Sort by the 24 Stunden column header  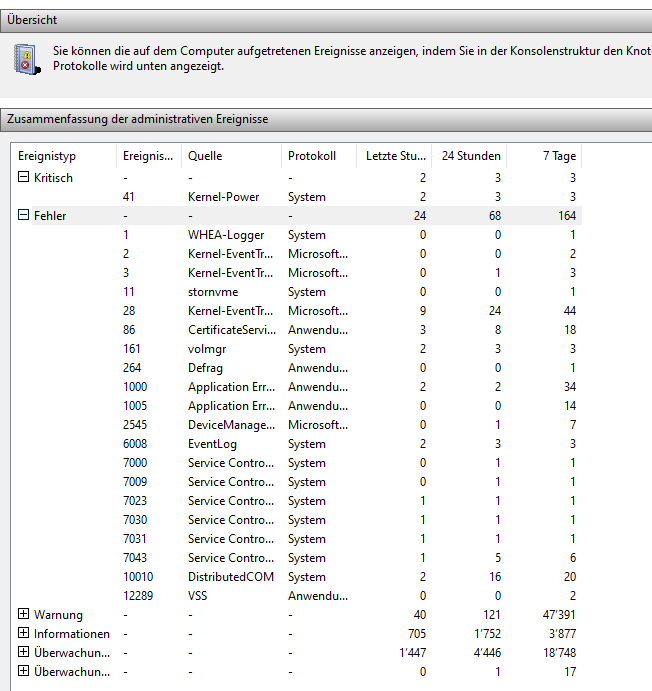click(x=471, y=156)
